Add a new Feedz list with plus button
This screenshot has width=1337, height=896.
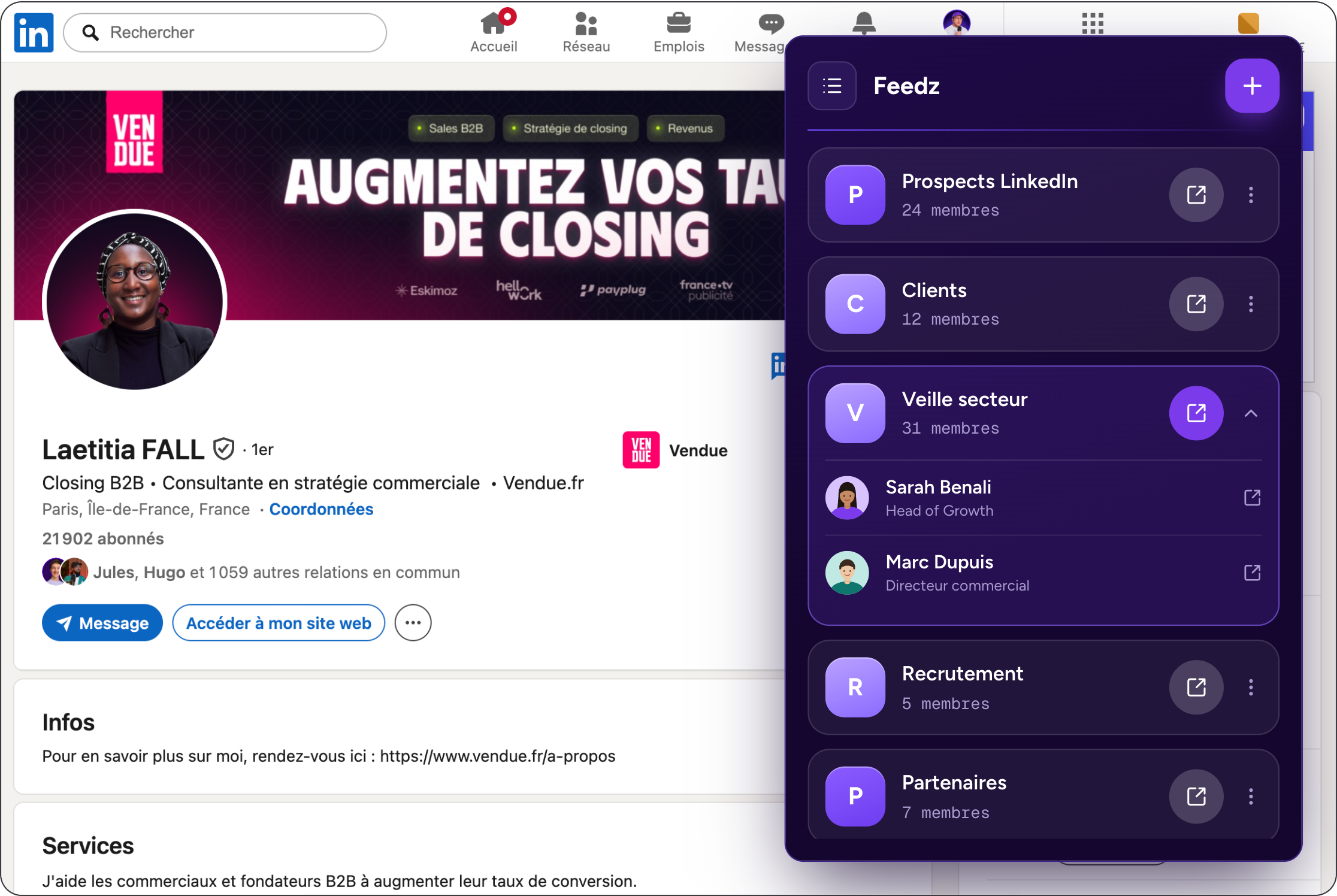[1252, 86]
